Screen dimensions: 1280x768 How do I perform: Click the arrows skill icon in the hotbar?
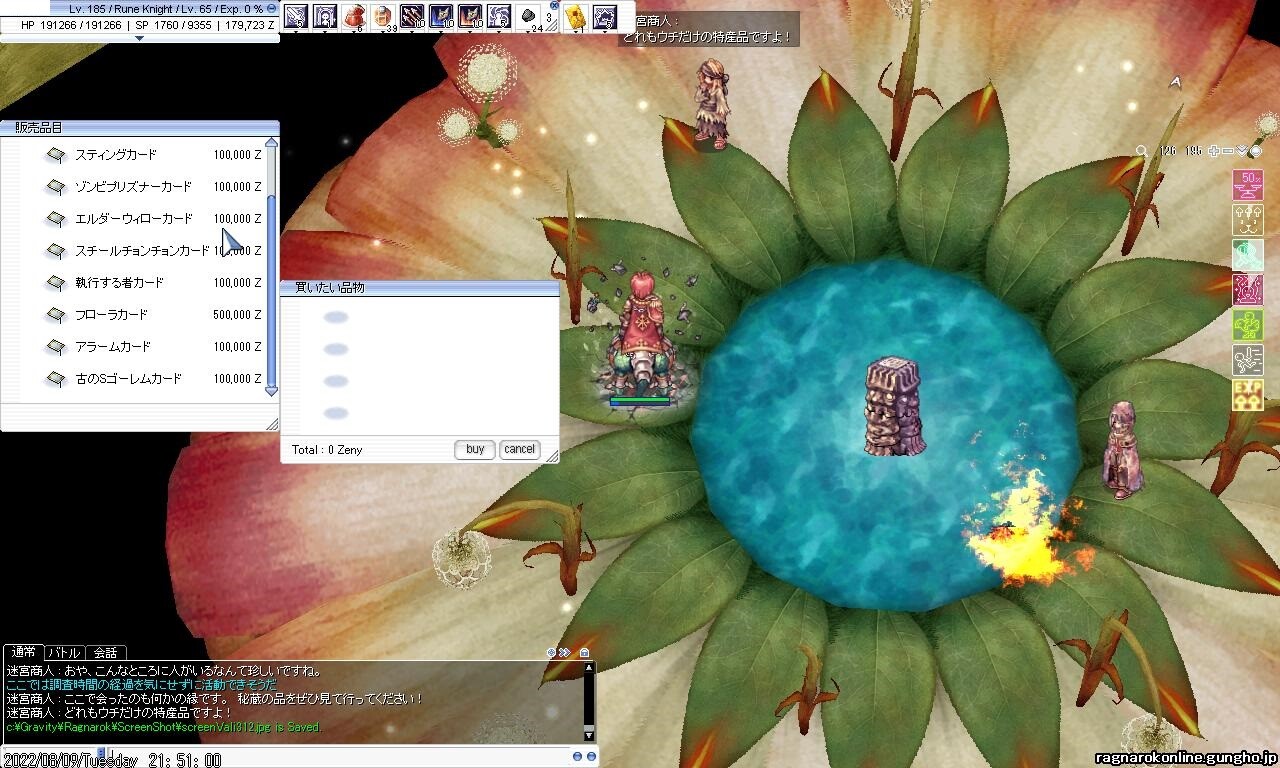coord(412,15)
